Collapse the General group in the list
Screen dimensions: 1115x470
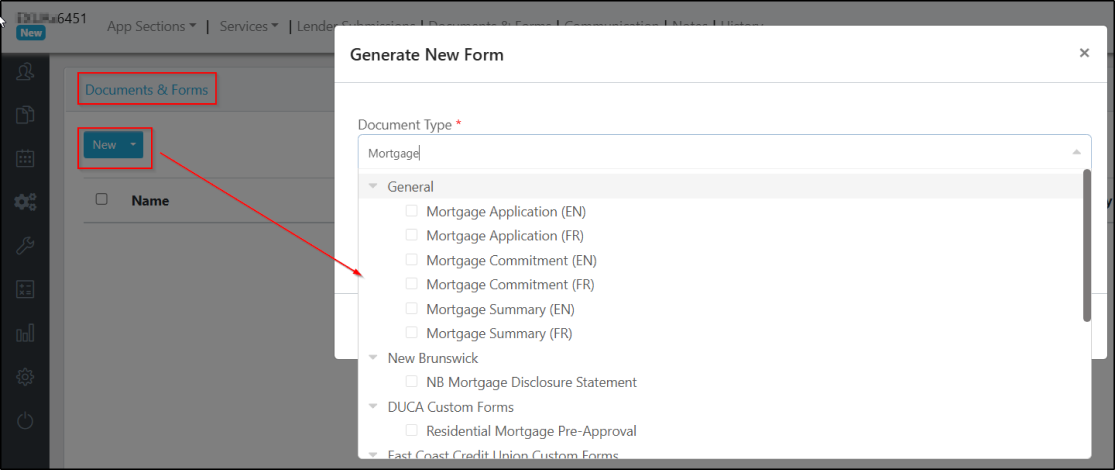(x=373, y=187)
